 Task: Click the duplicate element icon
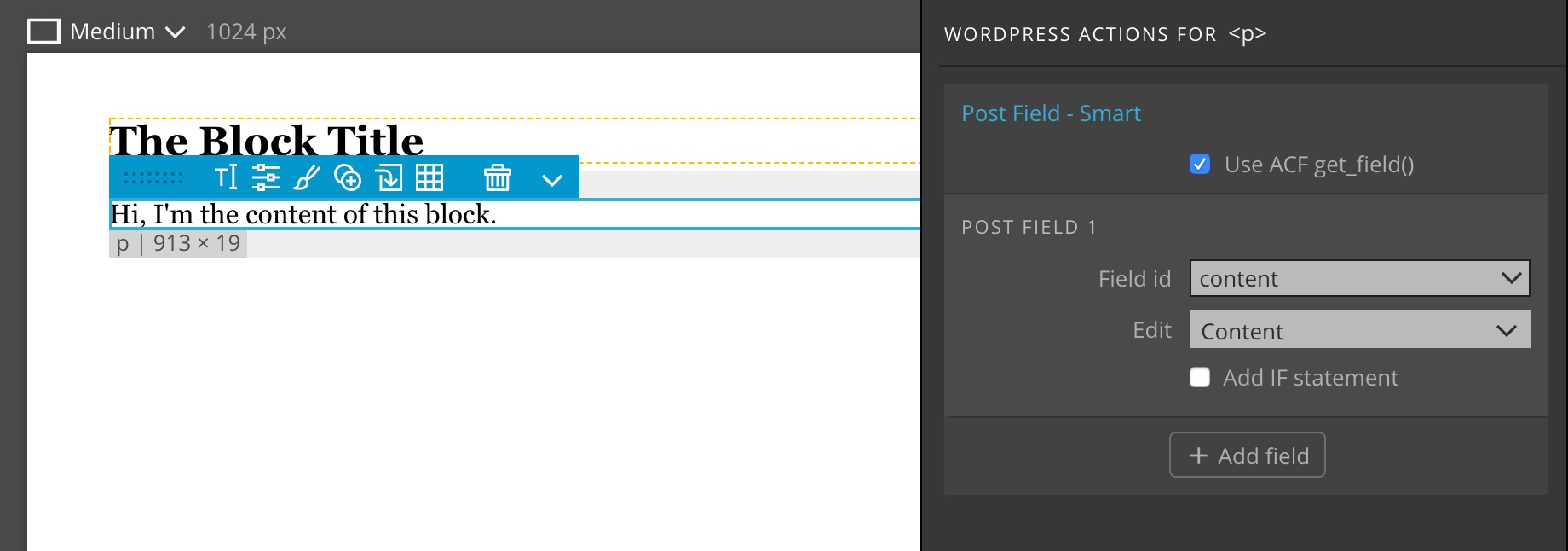click(x=348, y=177)
